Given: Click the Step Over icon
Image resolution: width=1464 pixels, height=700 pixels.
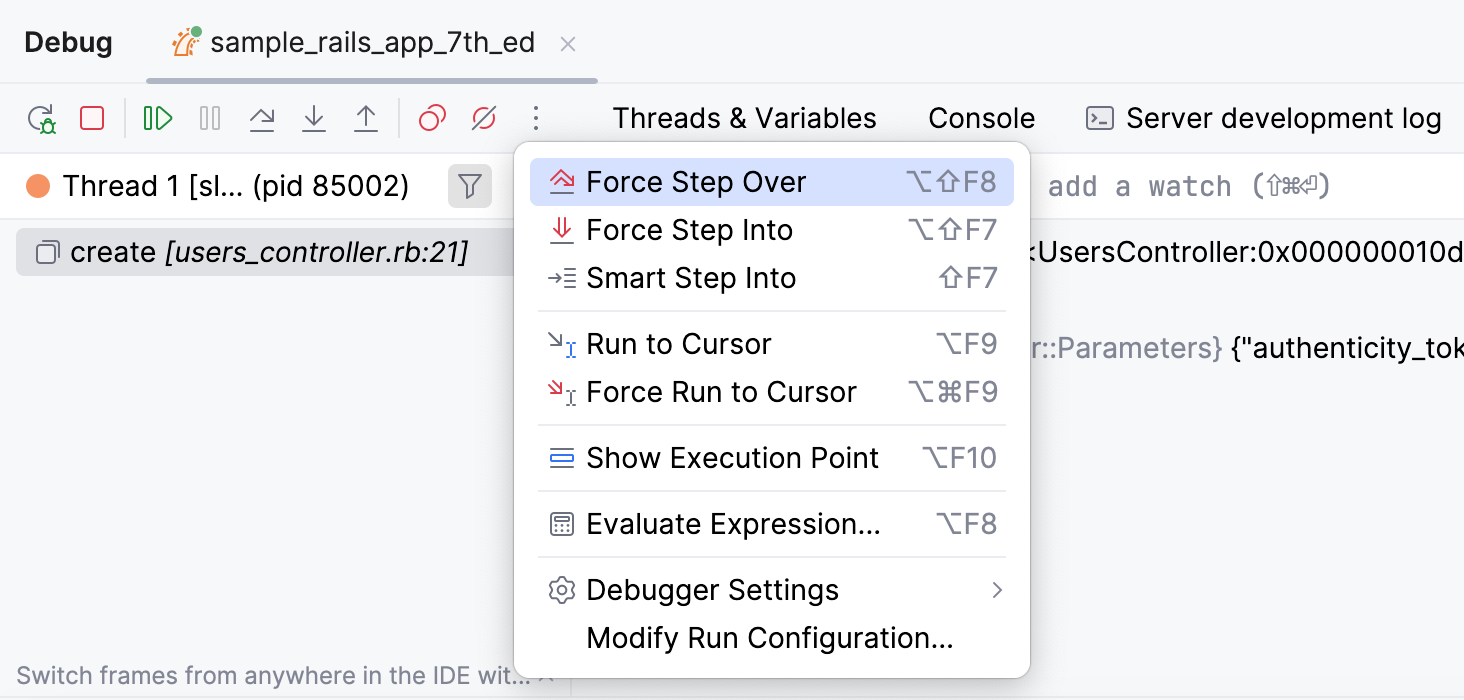Looking at the screenshot, I should [x=262, y=118].
